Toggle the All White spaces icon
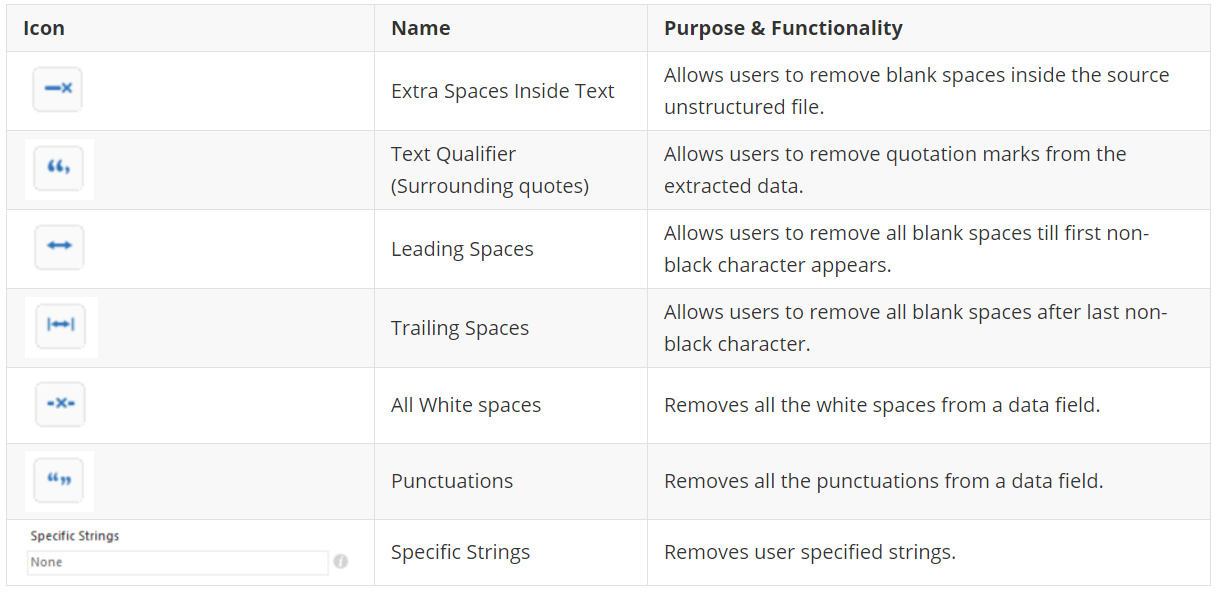This screenshot has width=1217, height=594. click(x=60, y=404)
